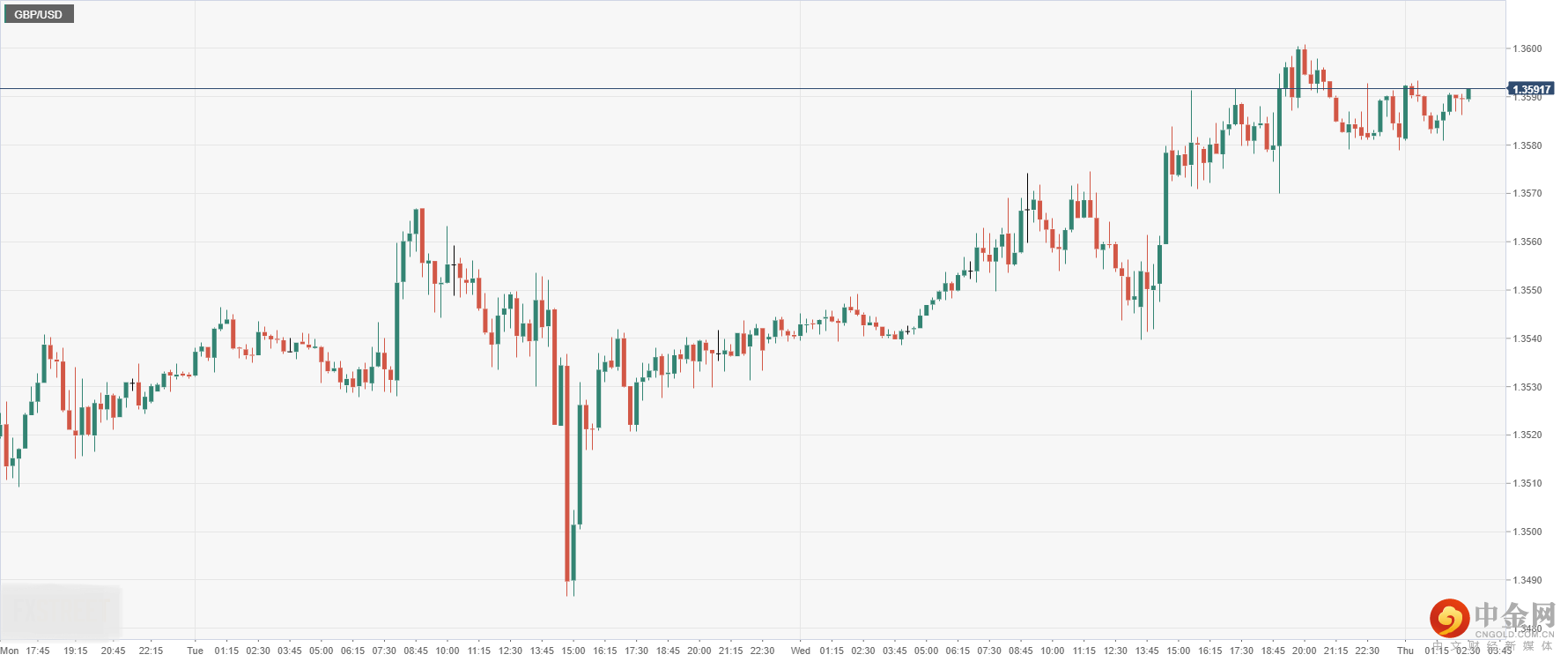
Task: Click the 1.3550 price axis label
Action: pos(1527,290)
